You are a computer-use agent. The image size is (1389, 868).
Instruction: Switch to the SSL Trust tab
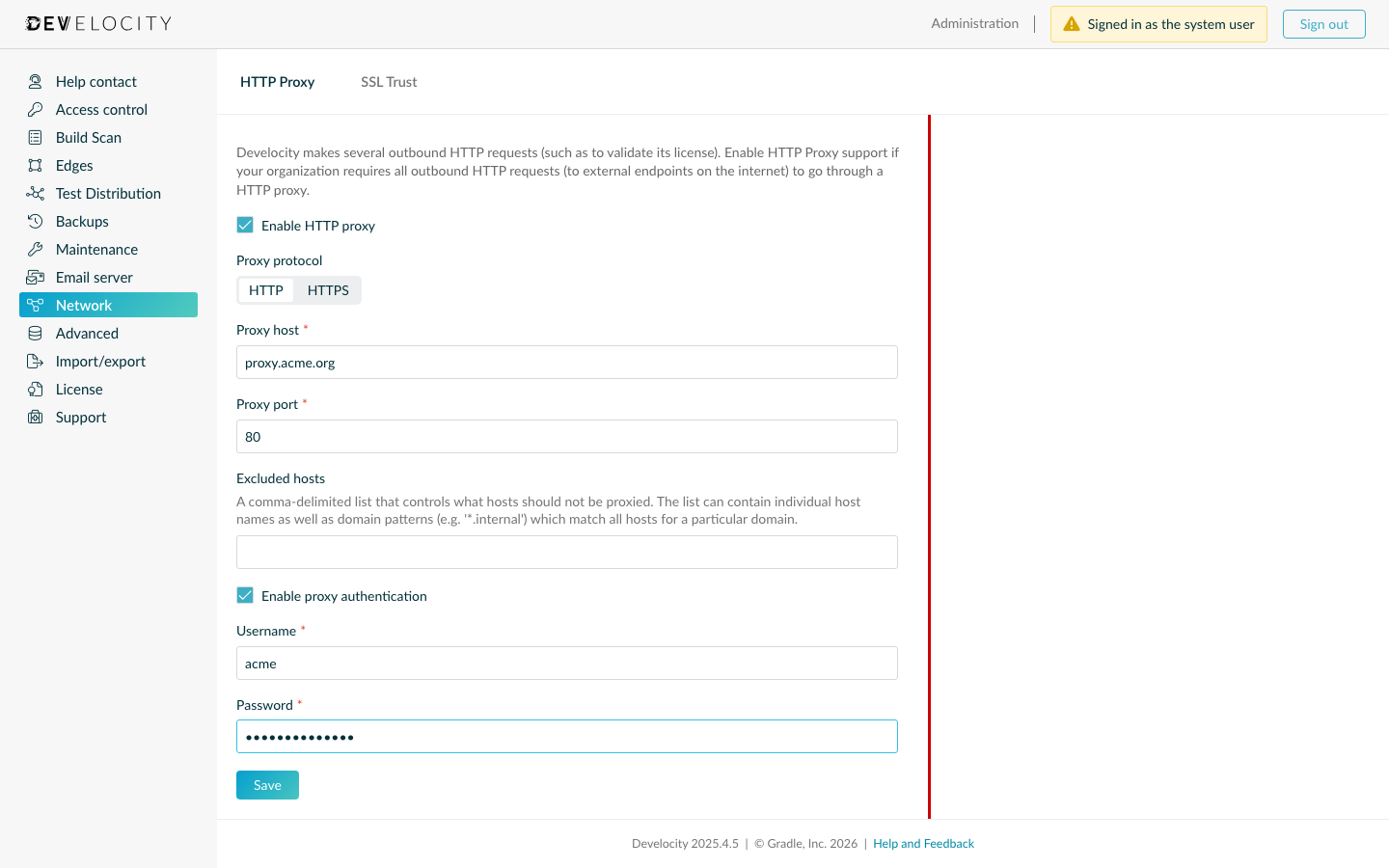click(x=389, y=82)
